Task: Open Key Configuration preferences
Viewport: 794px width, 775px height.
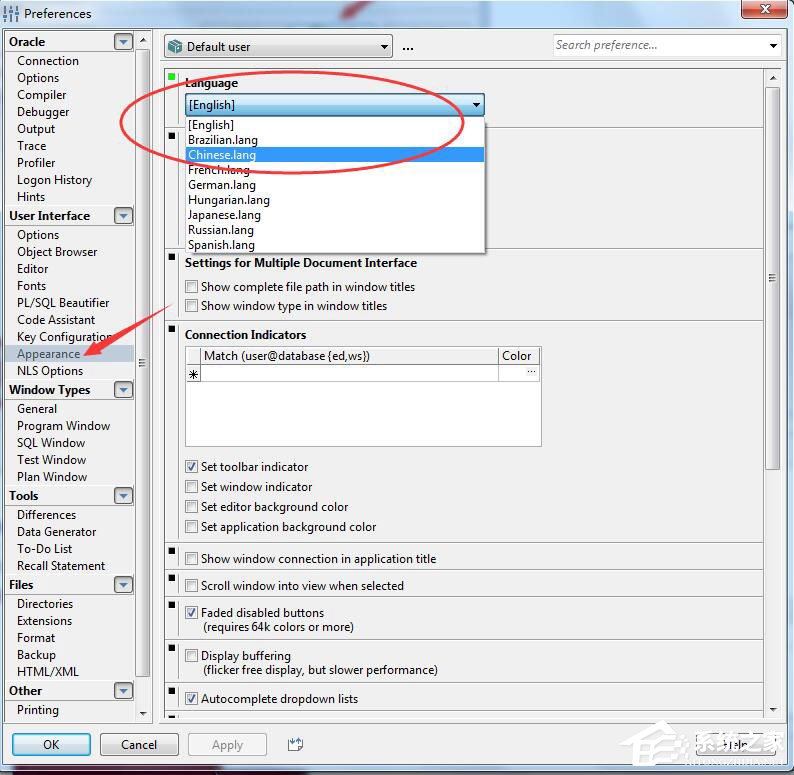Action: pyautogui.click(x=65, y=336)
